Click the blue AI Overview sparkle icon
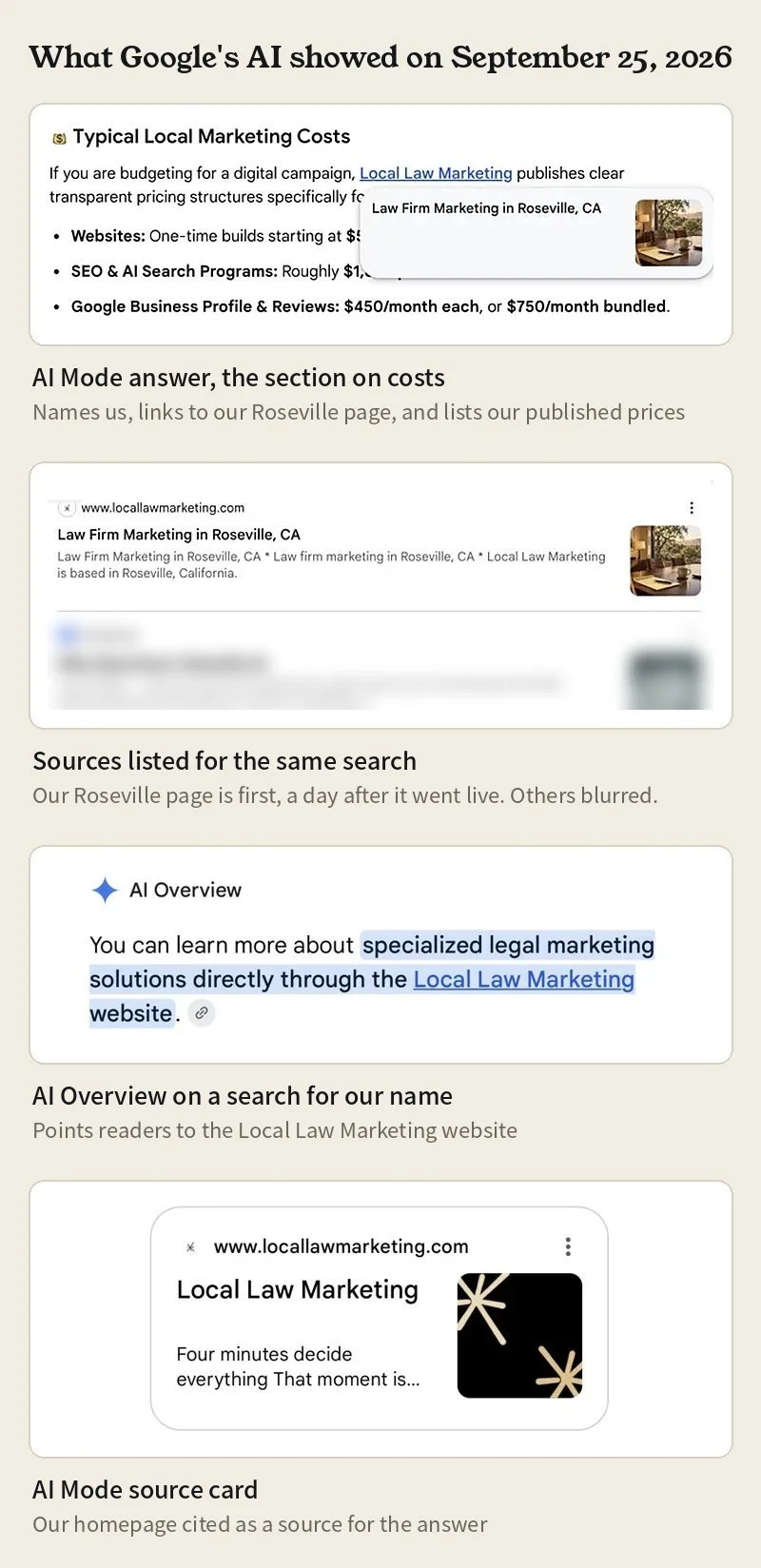This screenshot has width=761, height=1568. (105, 891)
